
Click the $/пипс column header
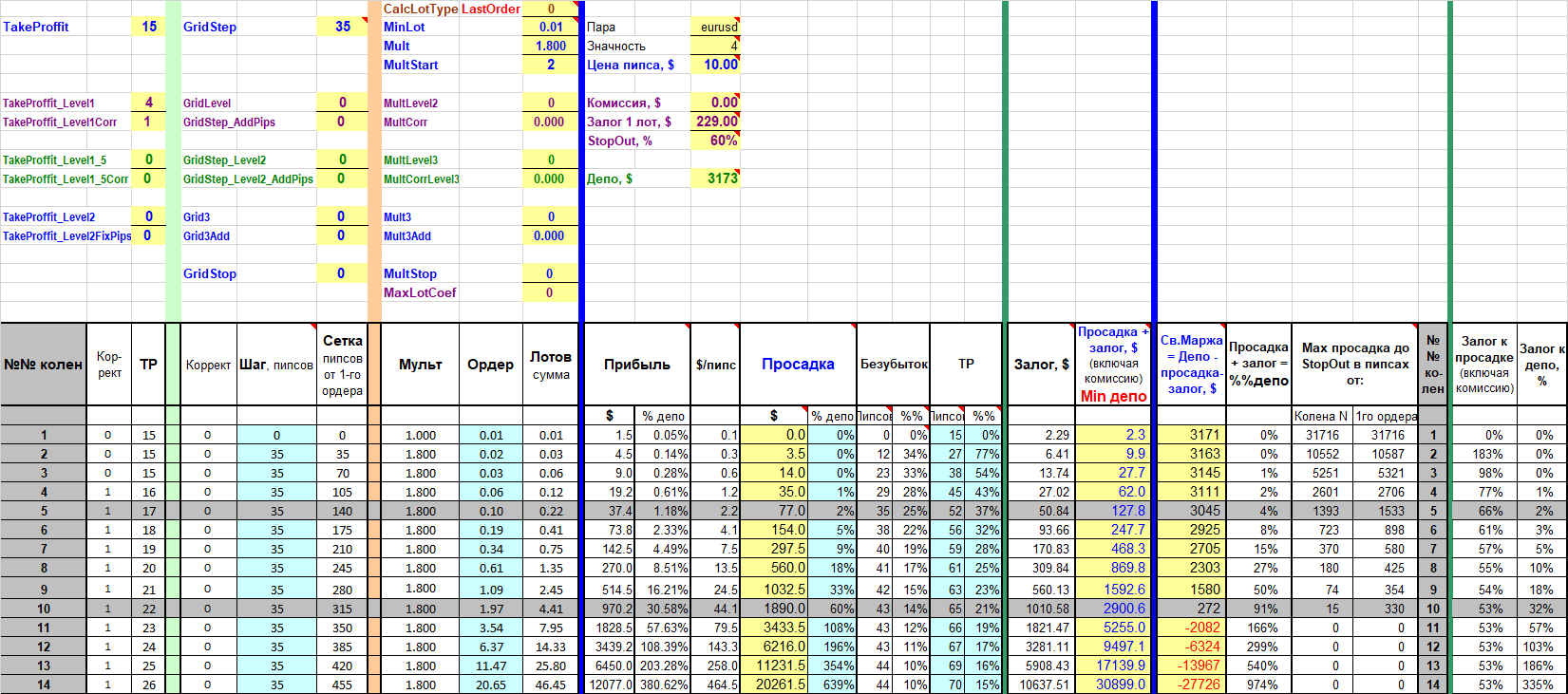click(x=714, y=364)
